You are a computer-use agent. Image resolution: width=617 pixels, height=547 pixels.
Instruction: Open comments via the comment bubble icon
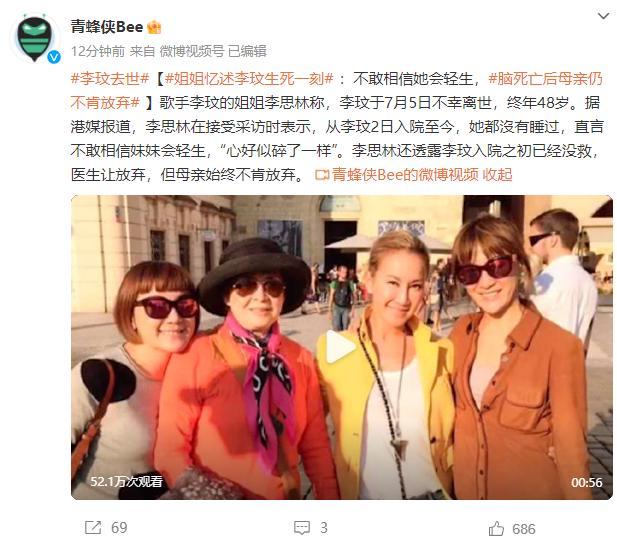click(302, 528)
